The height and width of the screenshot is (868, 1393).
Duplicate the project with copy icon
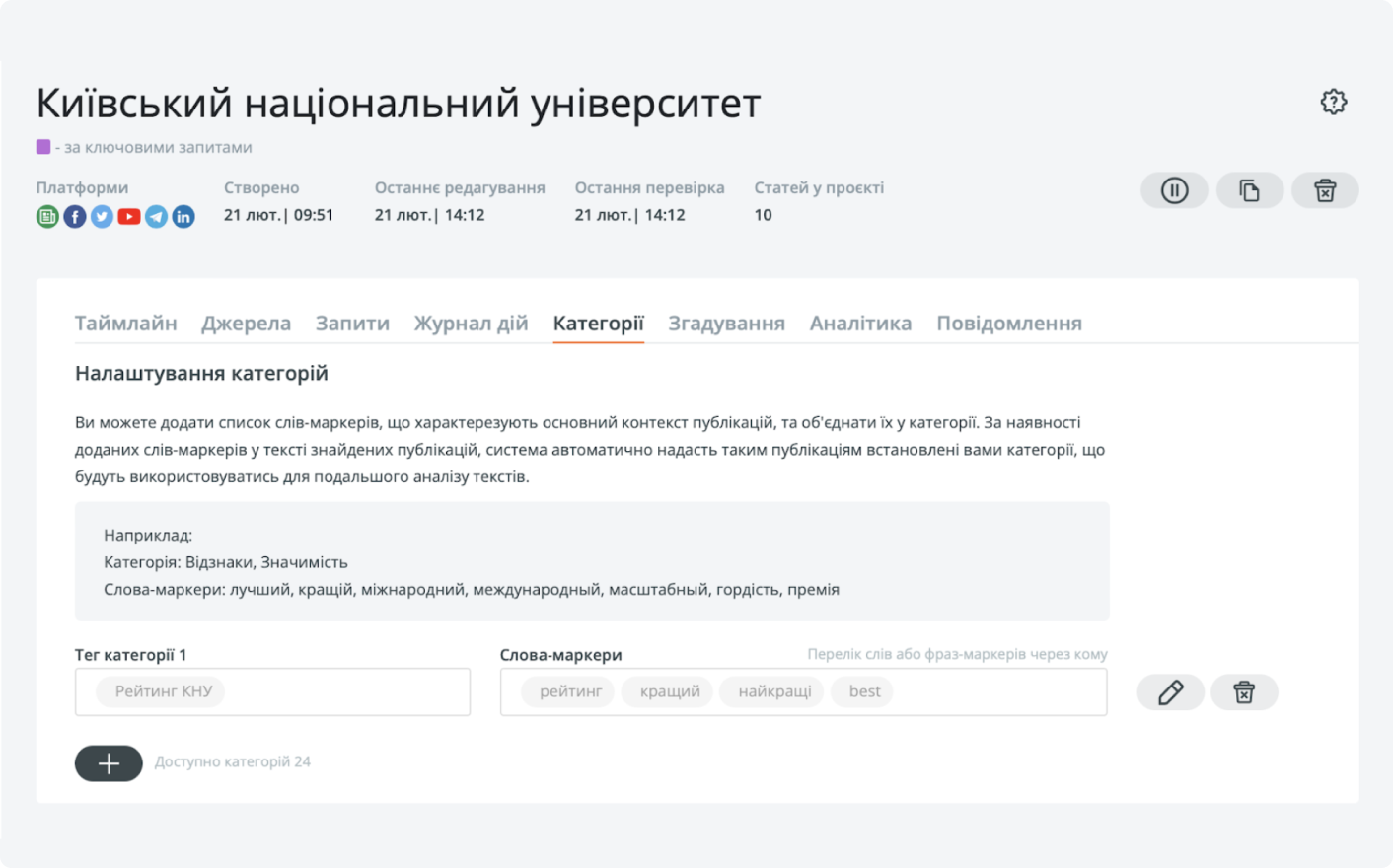tap(1249, 190)
